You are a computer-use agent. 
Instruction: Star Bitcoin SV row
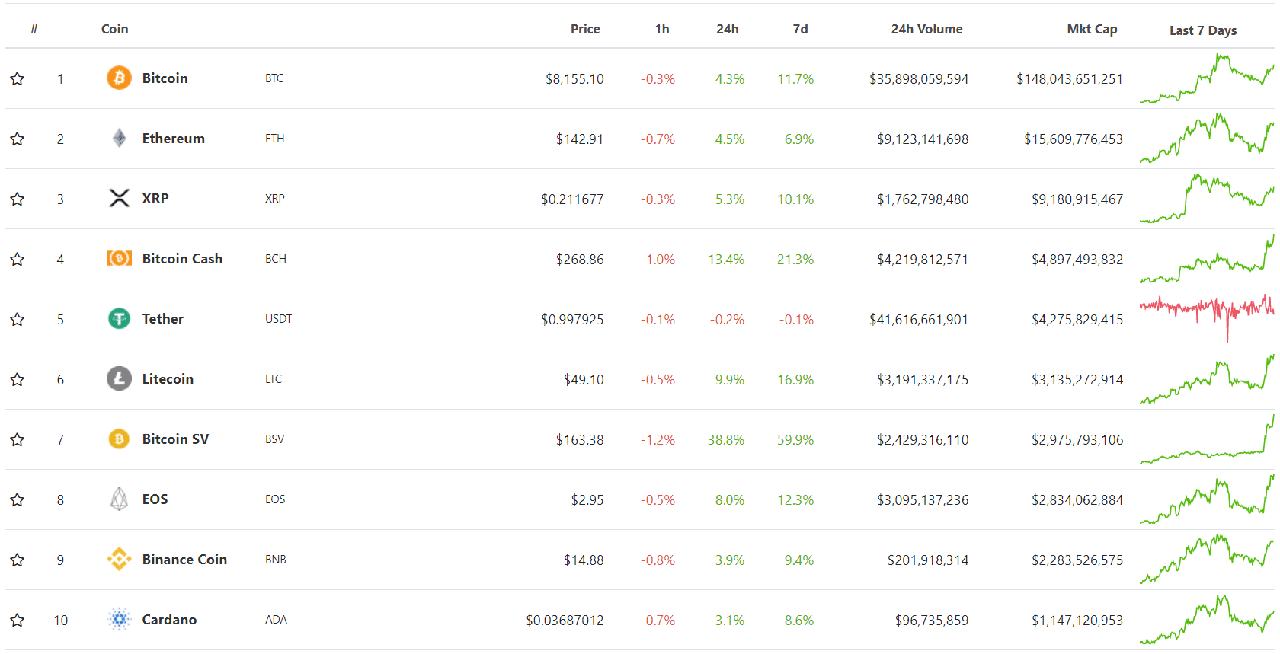coord(17,439)
